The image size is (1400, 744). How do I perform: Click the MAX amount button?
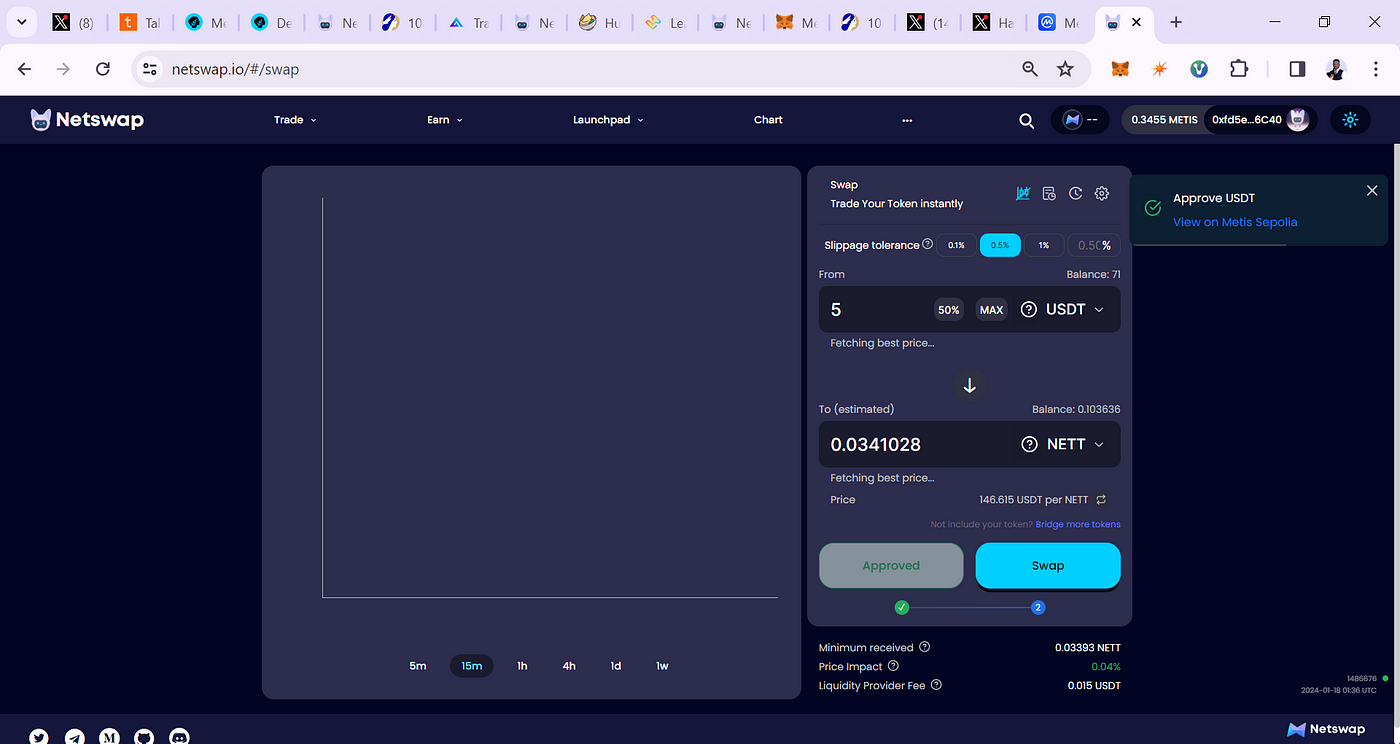[x=991, y=310]
